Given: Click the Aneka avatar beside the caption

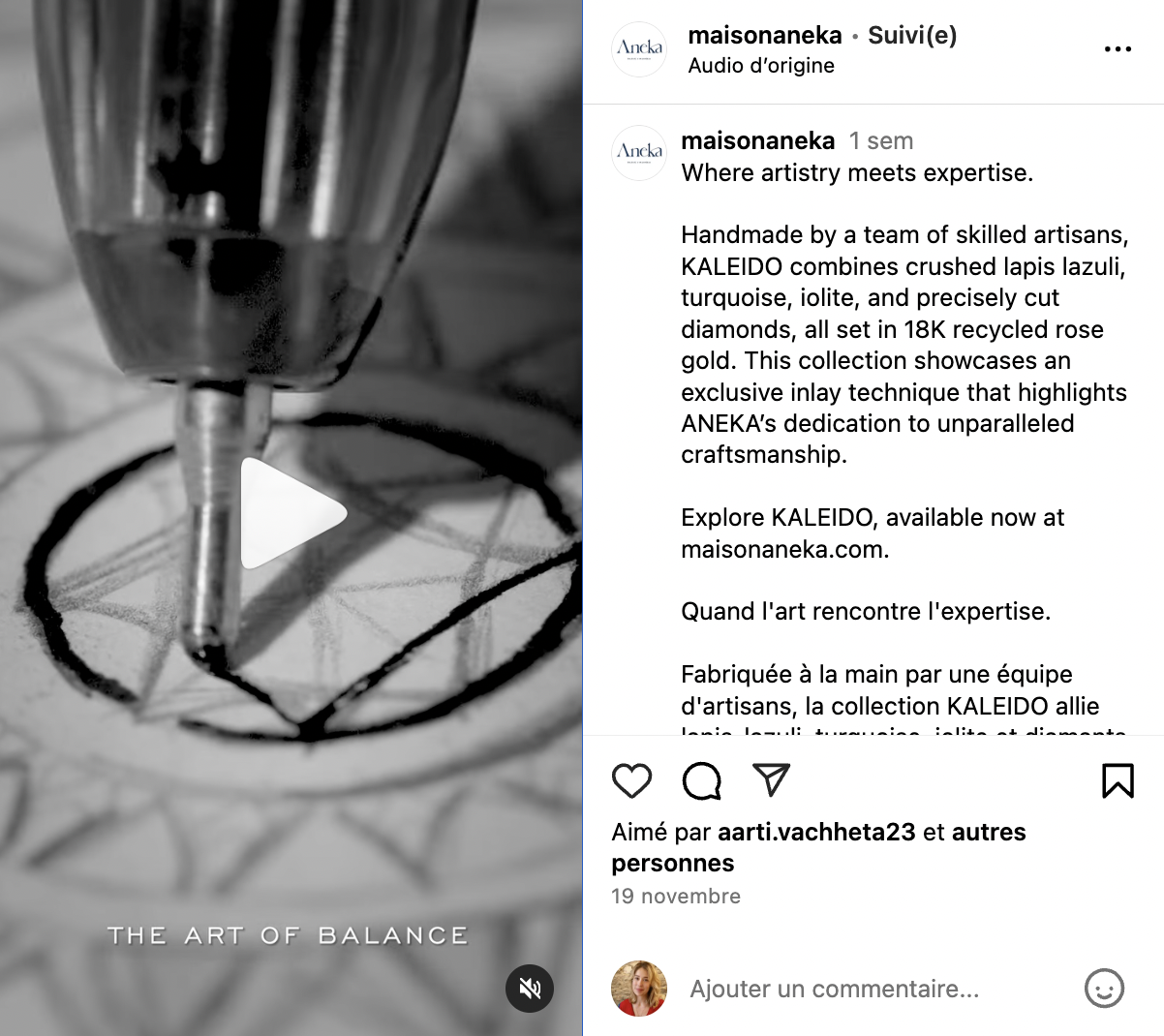Looking at the screenshot, I should pos(640,153).
